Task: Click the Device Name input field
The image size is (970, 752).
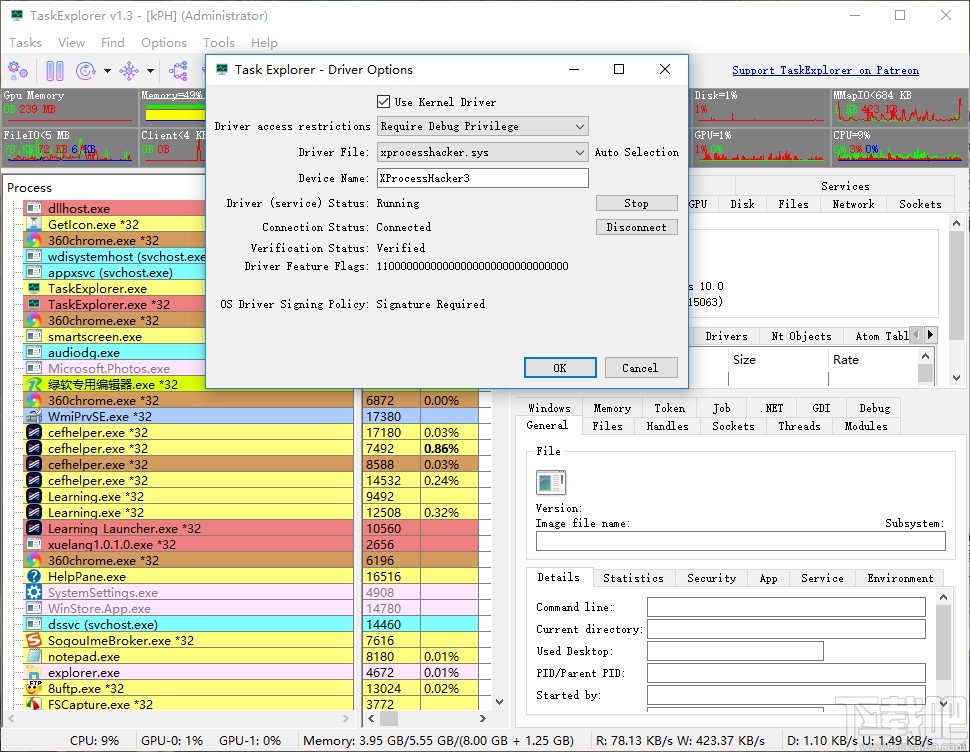Action: click(482, 178)
